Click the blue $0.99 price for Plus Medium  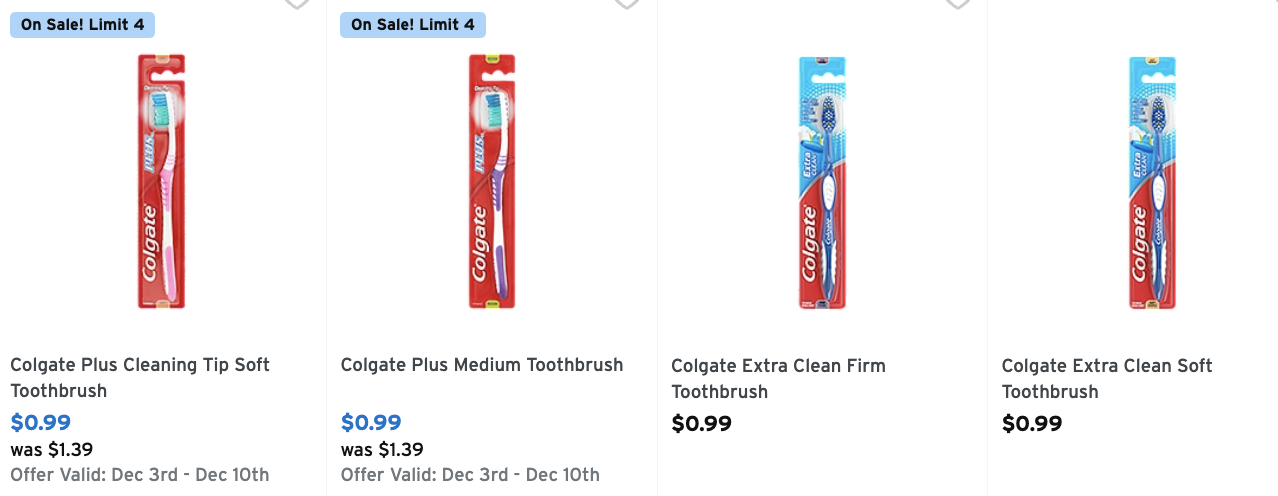(371, 423)
